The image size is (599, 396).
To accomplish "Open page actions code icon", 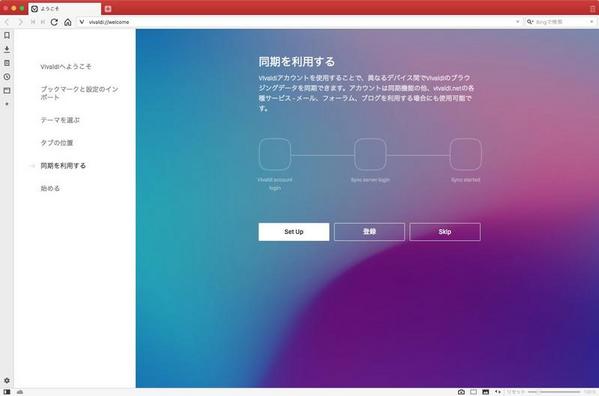I will [x=497, y=392].
